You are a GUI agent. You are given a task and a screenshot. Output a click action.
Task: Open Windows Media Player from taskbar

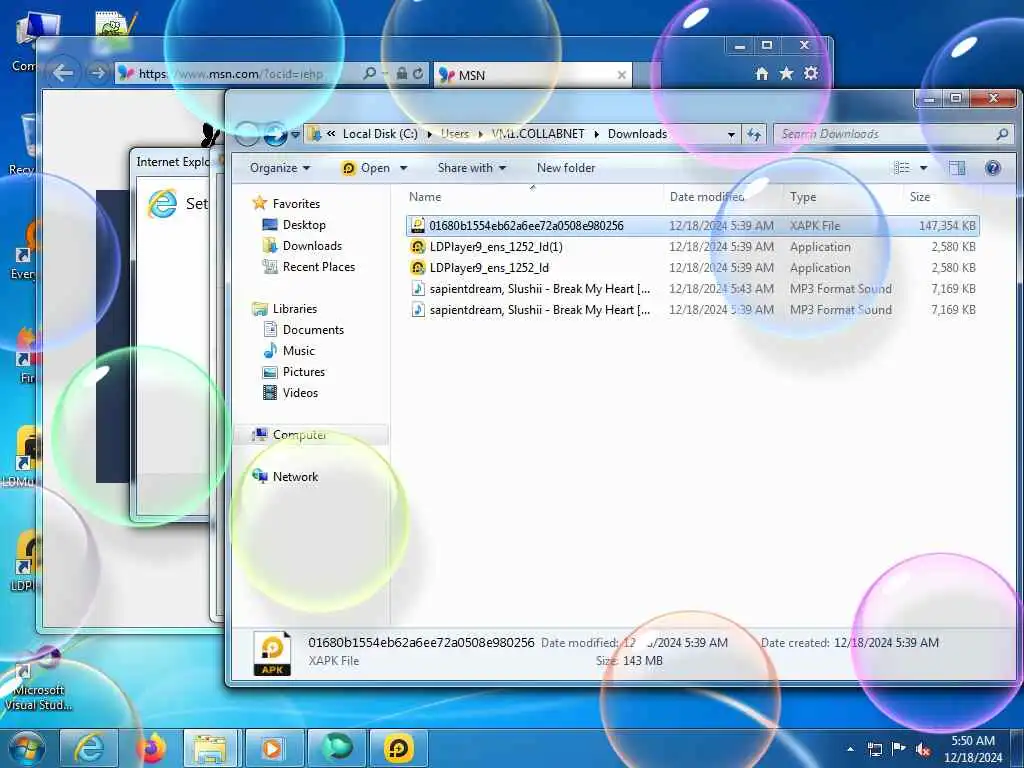[x=272, y=748]
